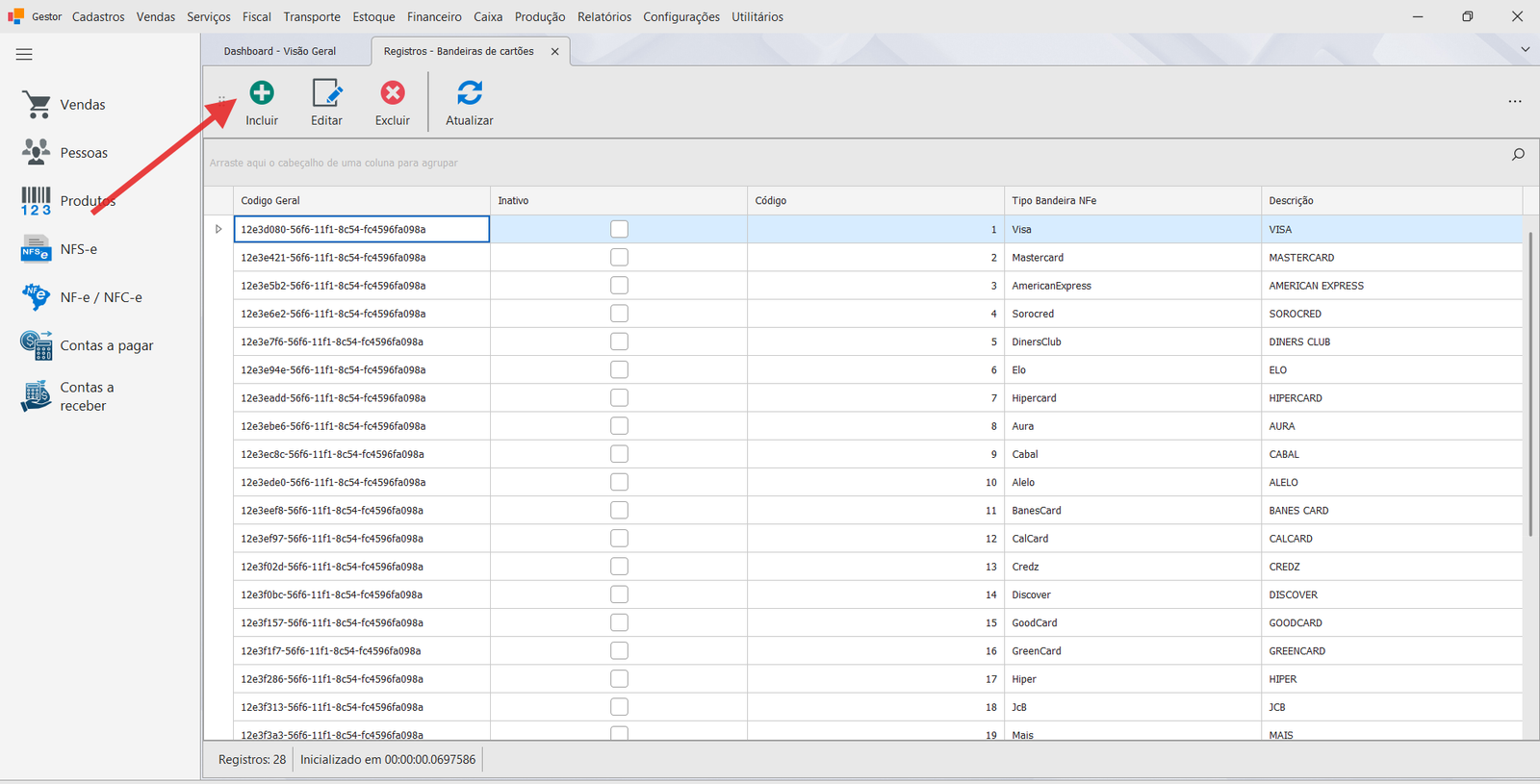This screenshot has width=1540, height=784.
Task: Open Produtos barcode icon in sidebar
Action: coord(37,201)
